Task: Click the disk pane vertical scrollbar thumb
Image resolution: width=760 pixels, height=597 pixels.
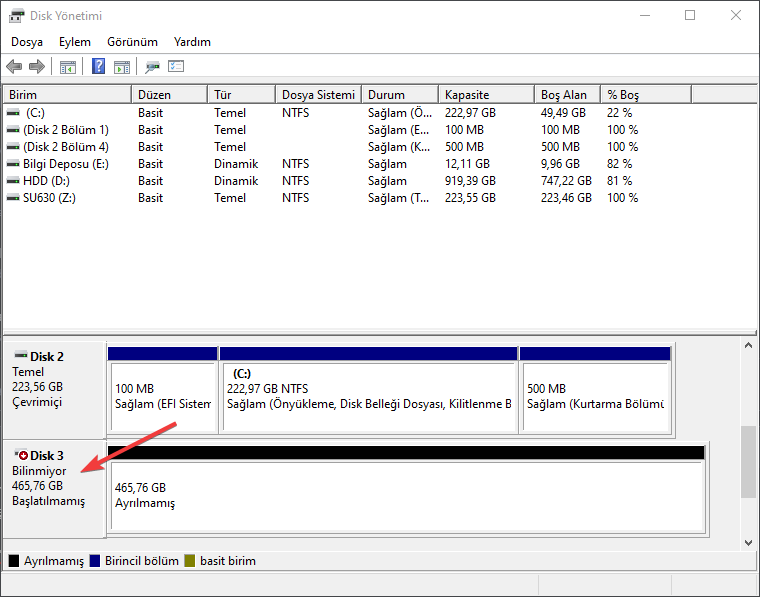Action: (748, 462)
